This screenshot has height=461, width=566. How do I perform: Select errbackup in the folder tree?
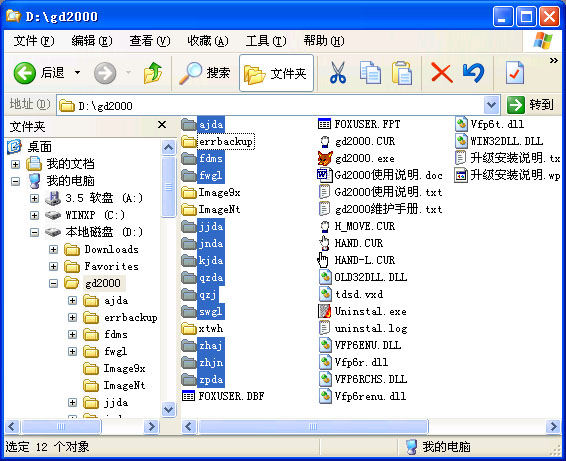tap(131, 318)
